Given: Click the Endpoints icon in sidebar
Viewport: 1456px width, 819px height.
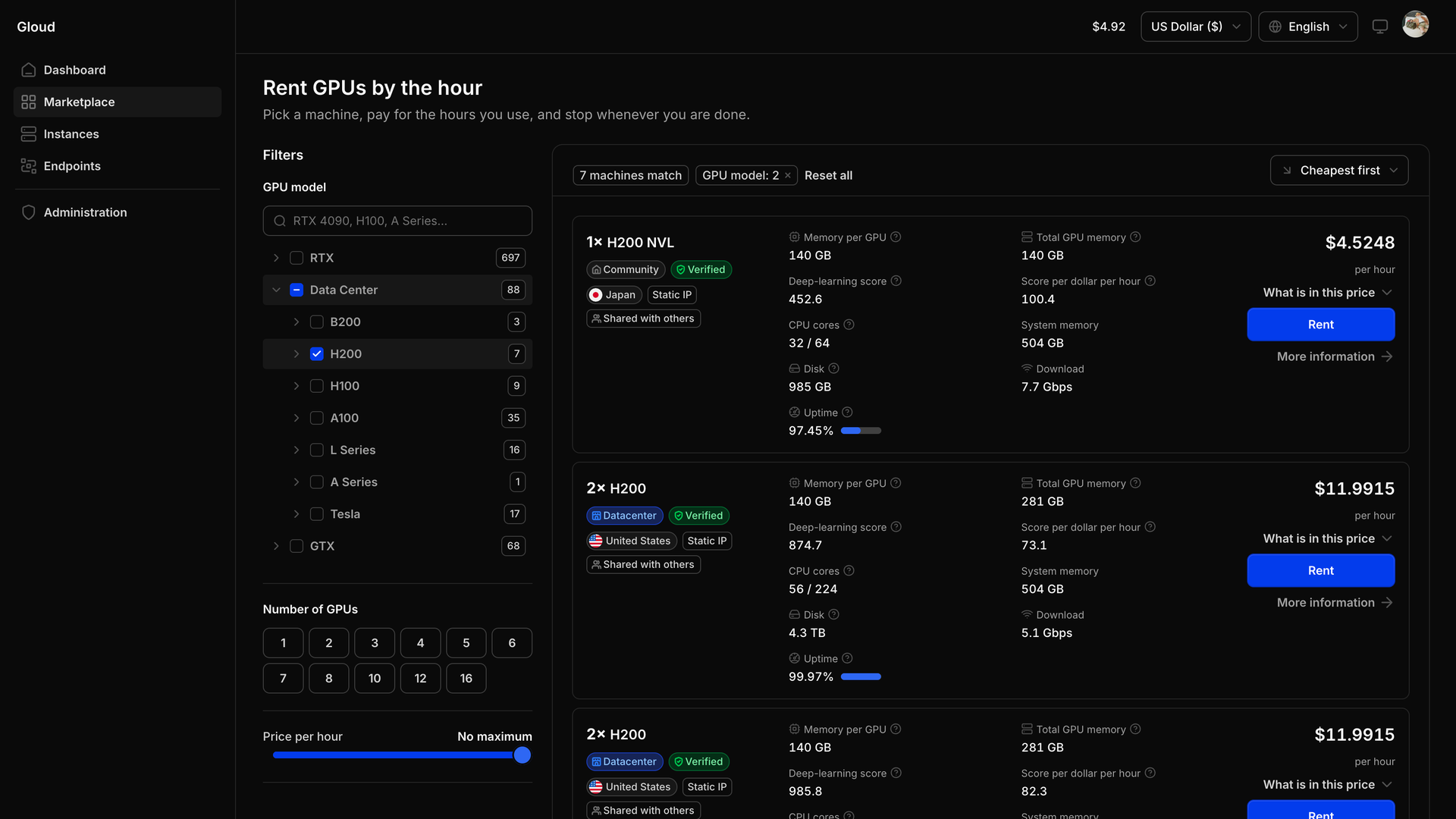Looking at the screenshot, I should point(29,166).
